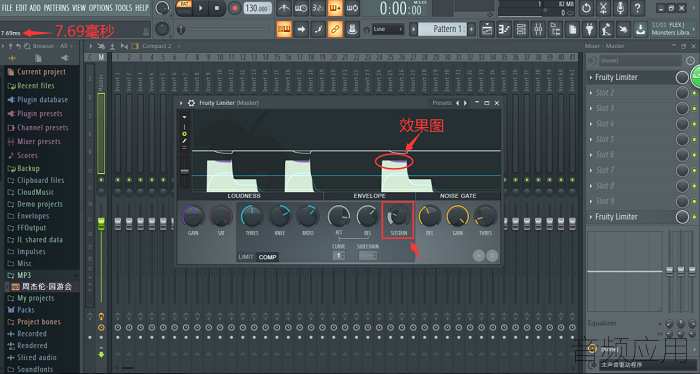Open the OPTIONS menu
The image size is (700, 374).
100,8
